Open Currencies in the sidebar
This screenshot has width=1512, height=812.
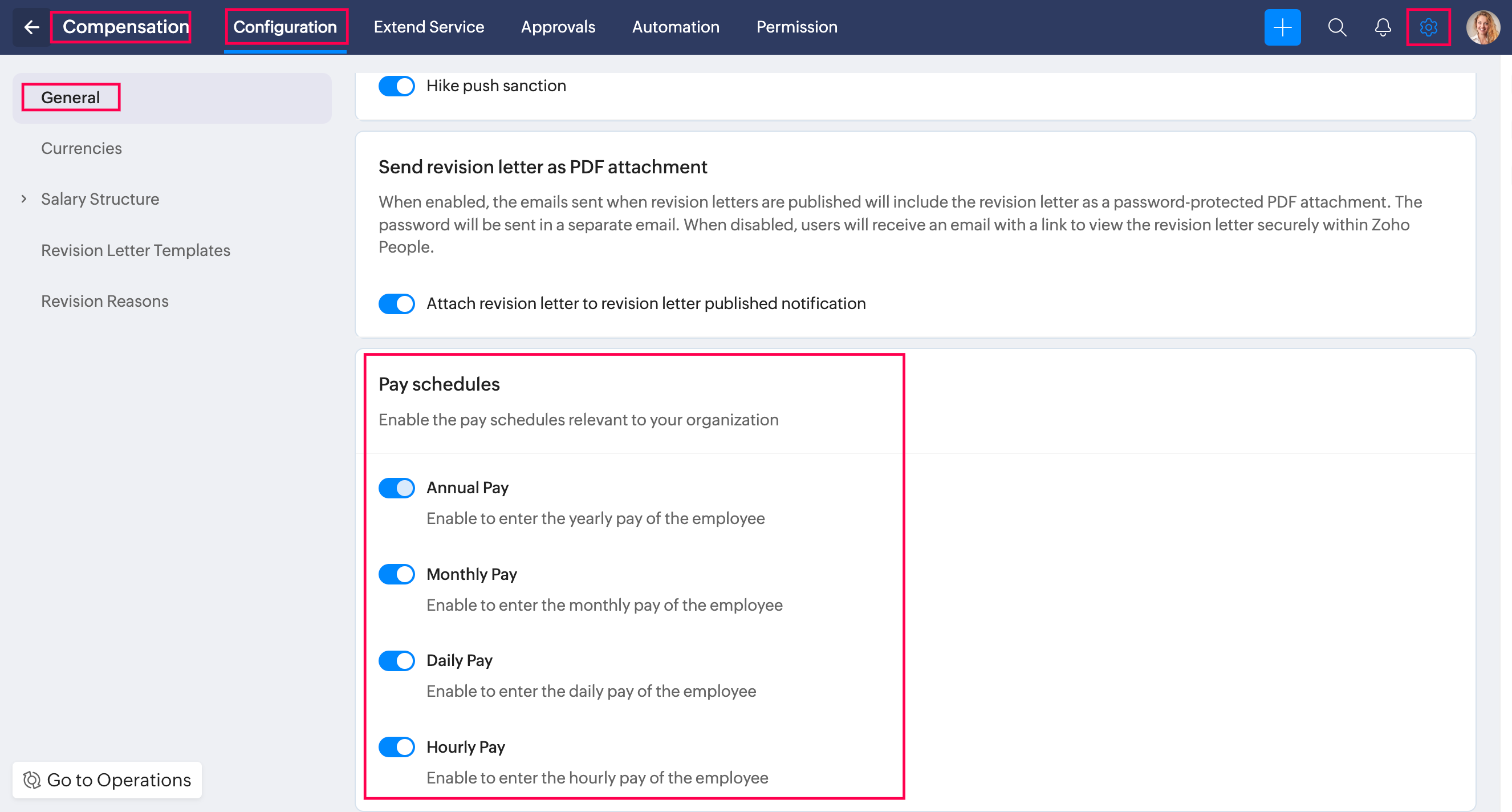82,149
